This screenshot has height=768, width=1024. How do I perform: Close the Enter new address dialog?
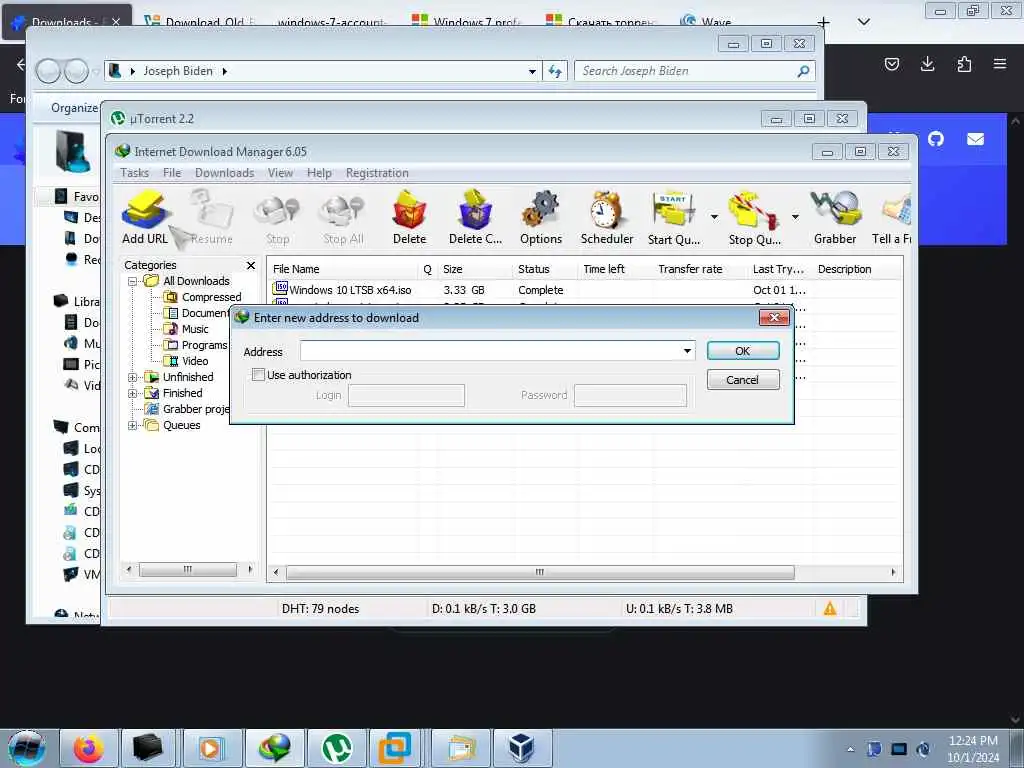click(775, 317)
